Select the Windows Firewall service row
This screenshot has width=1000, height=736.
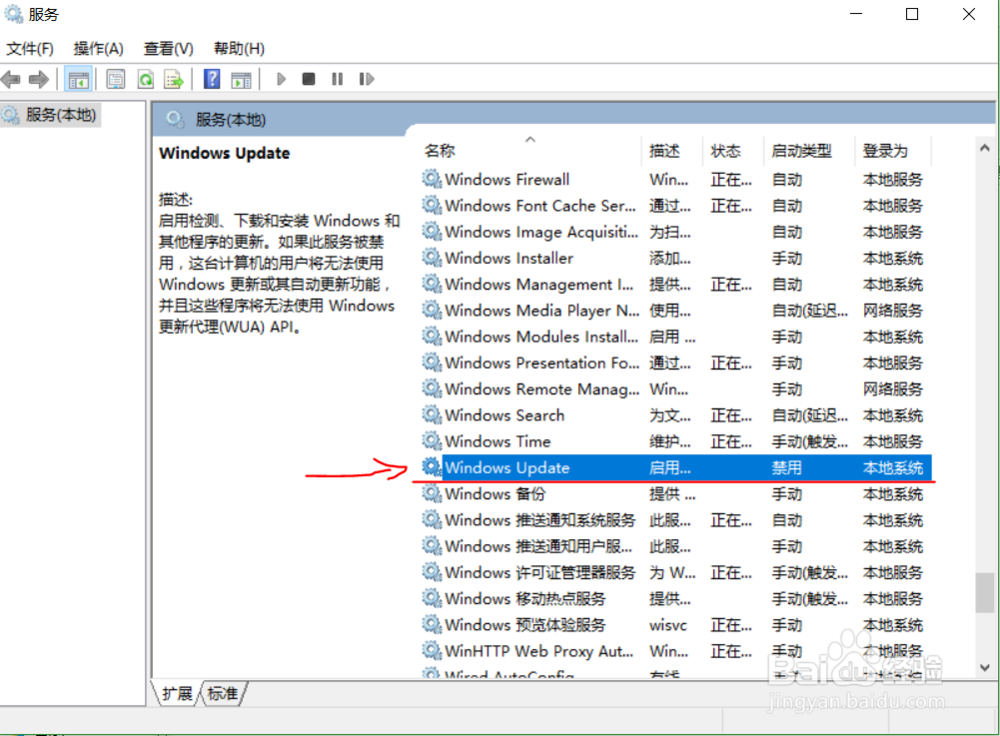[x=676, y=180]
